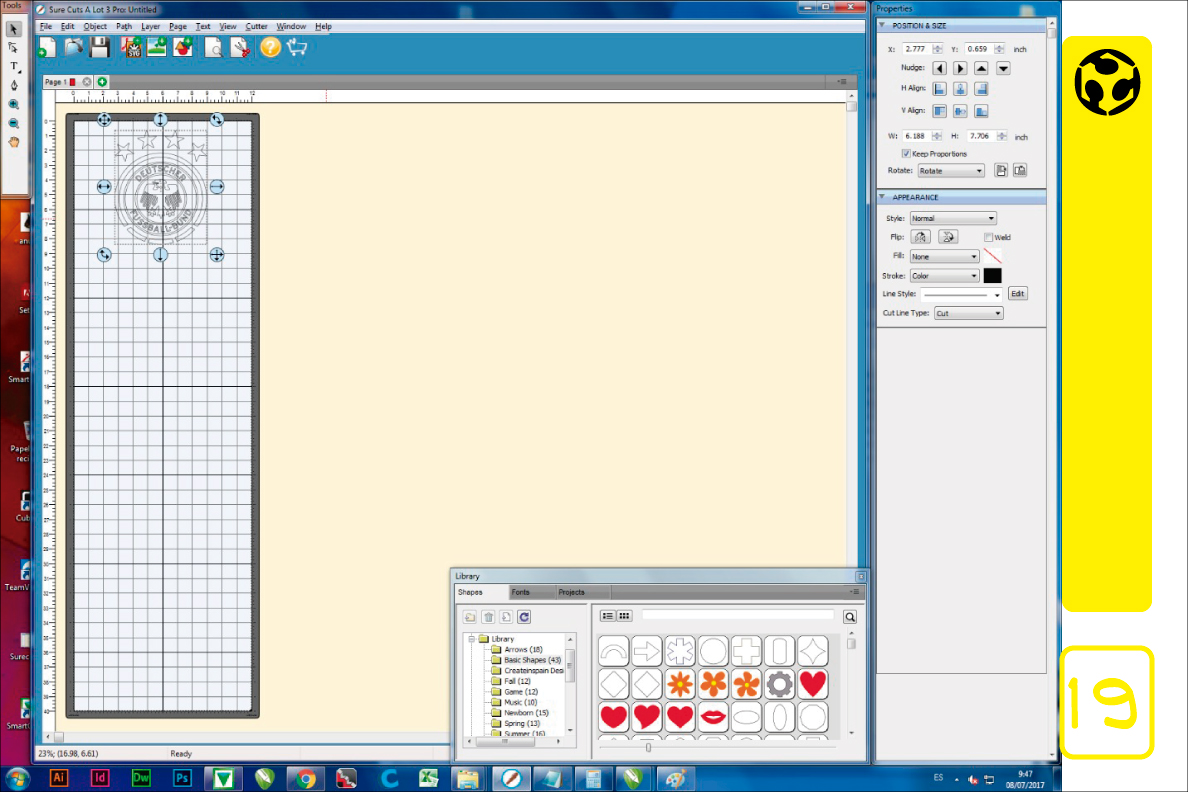Click the X position input field
Image resolution: width=1188 pixels, height=792 pixels.
917,49
